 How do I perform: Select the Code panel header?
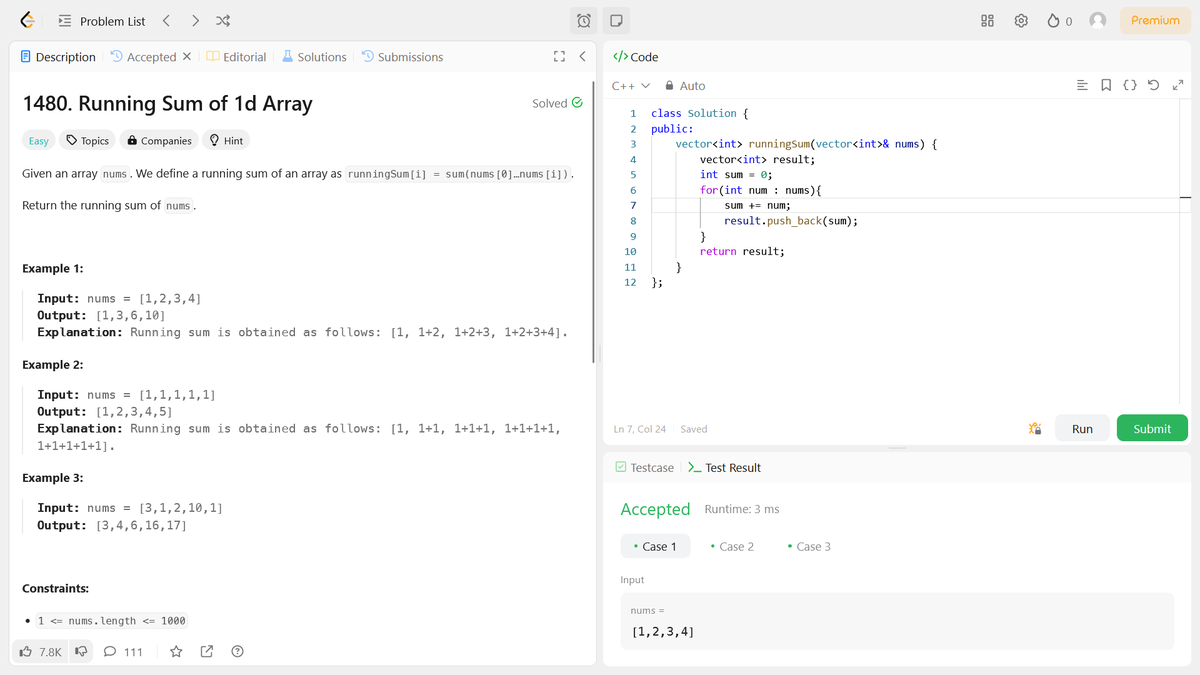coord(635,57)
